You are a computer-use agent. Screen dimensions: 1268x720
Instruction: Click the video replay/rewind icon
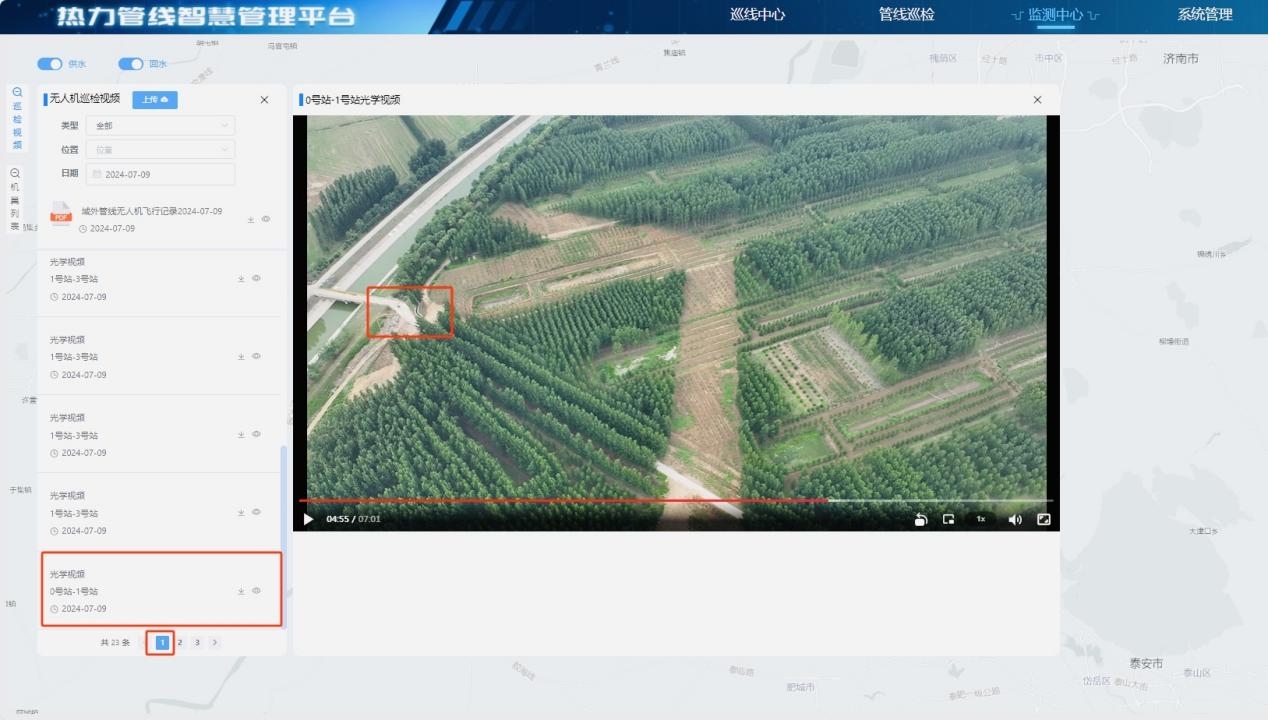(x=921, y=519)
